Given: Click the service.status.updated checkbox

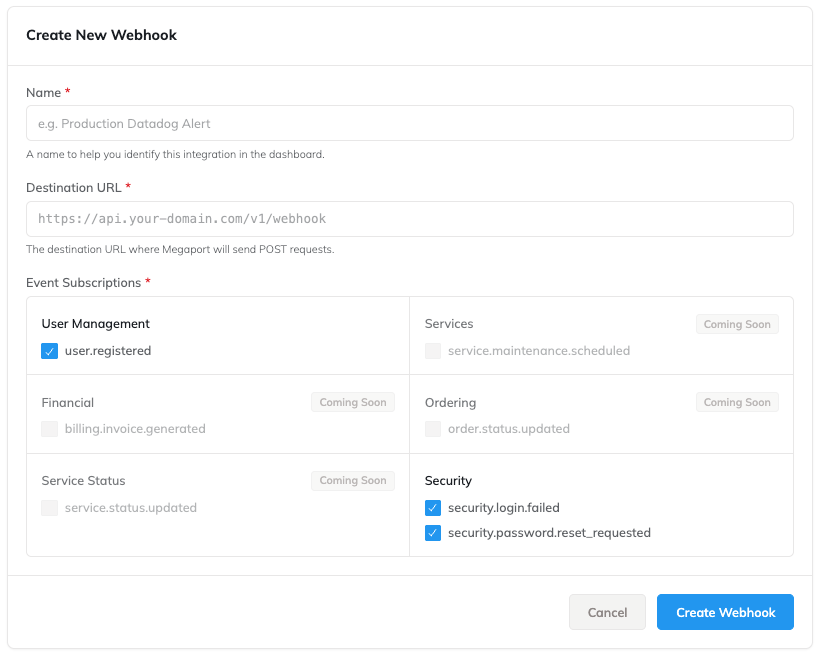Looking at the screenshot, I should 50,508.
